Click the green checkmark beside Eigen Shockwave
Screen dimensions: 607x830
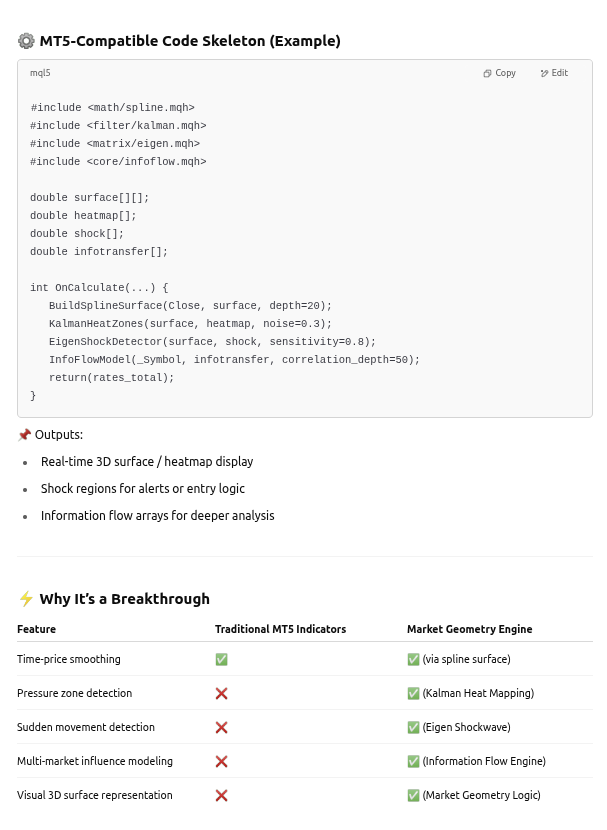point(413,728)
